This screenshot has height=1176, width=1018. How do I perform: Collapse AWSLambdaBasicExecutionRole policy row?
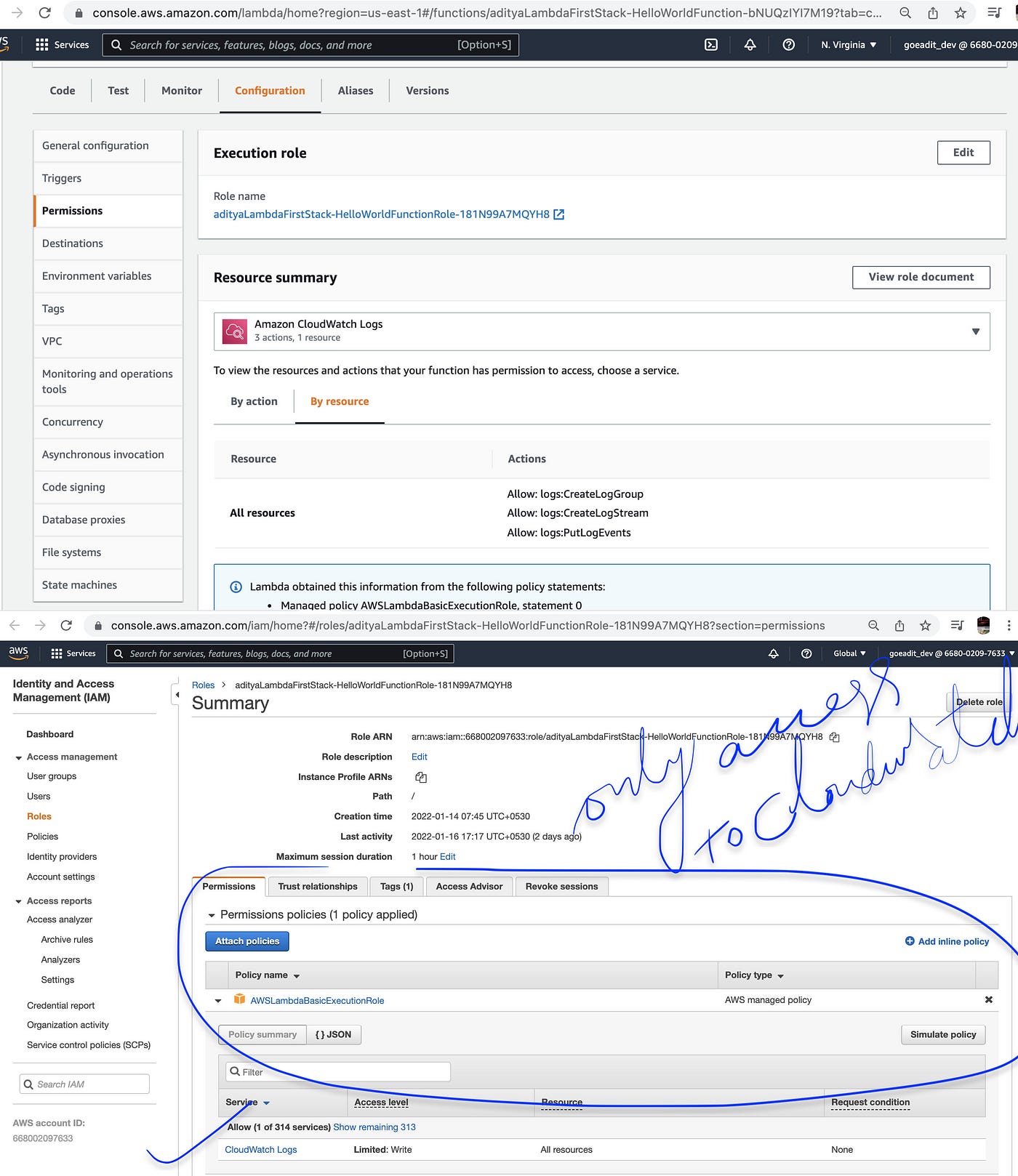click(x=217, y=1001)
